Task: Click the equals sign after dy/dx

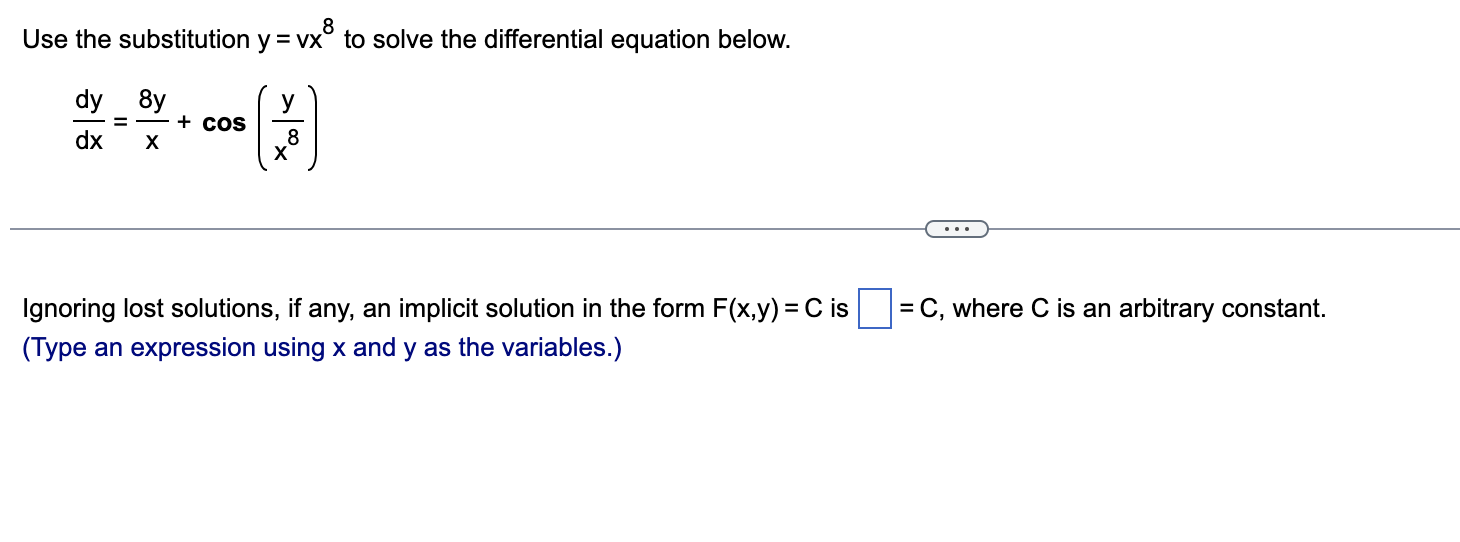Action: point(120,123)
